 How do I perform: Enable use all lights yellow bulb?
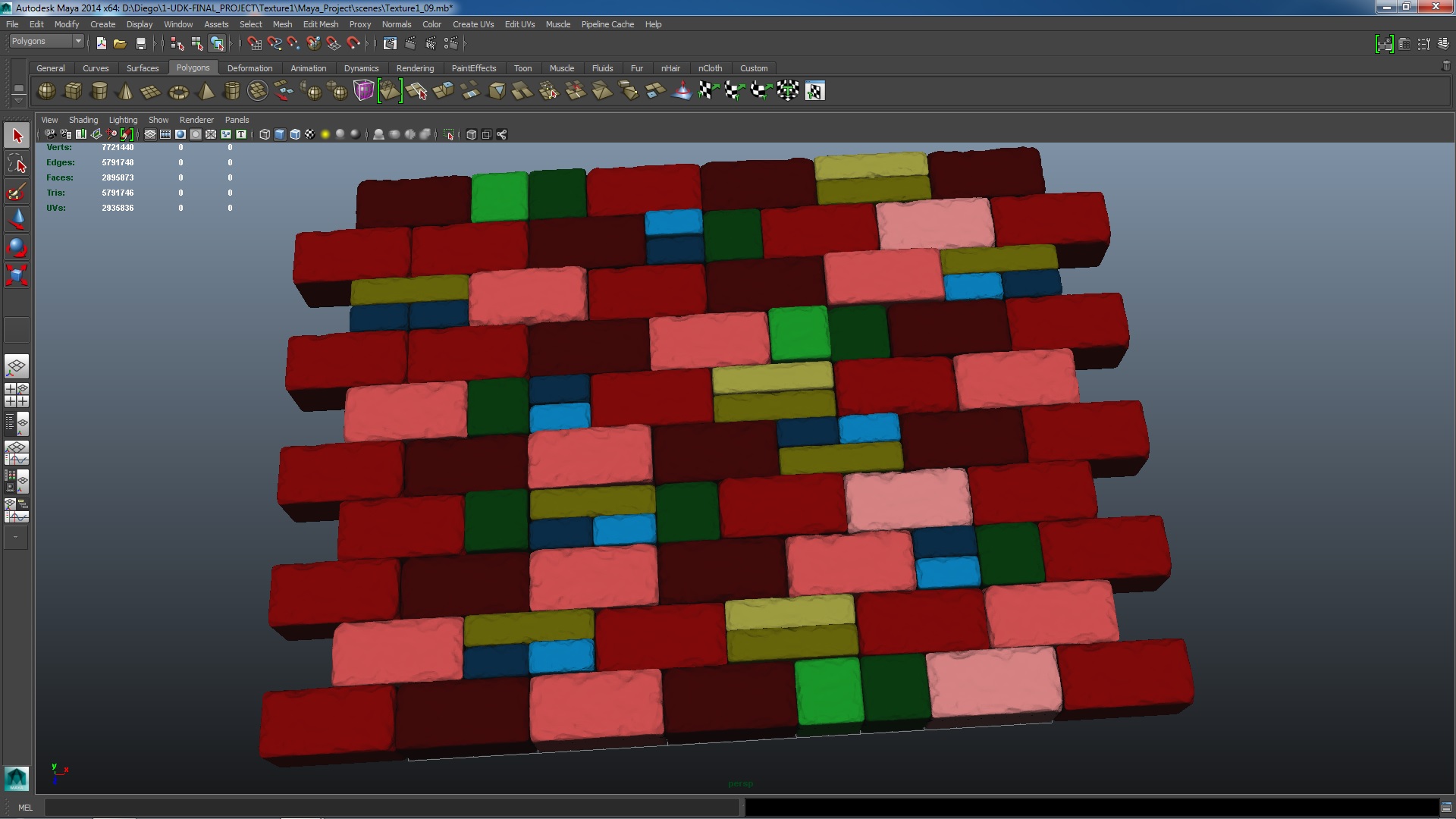tap(325, 134)
